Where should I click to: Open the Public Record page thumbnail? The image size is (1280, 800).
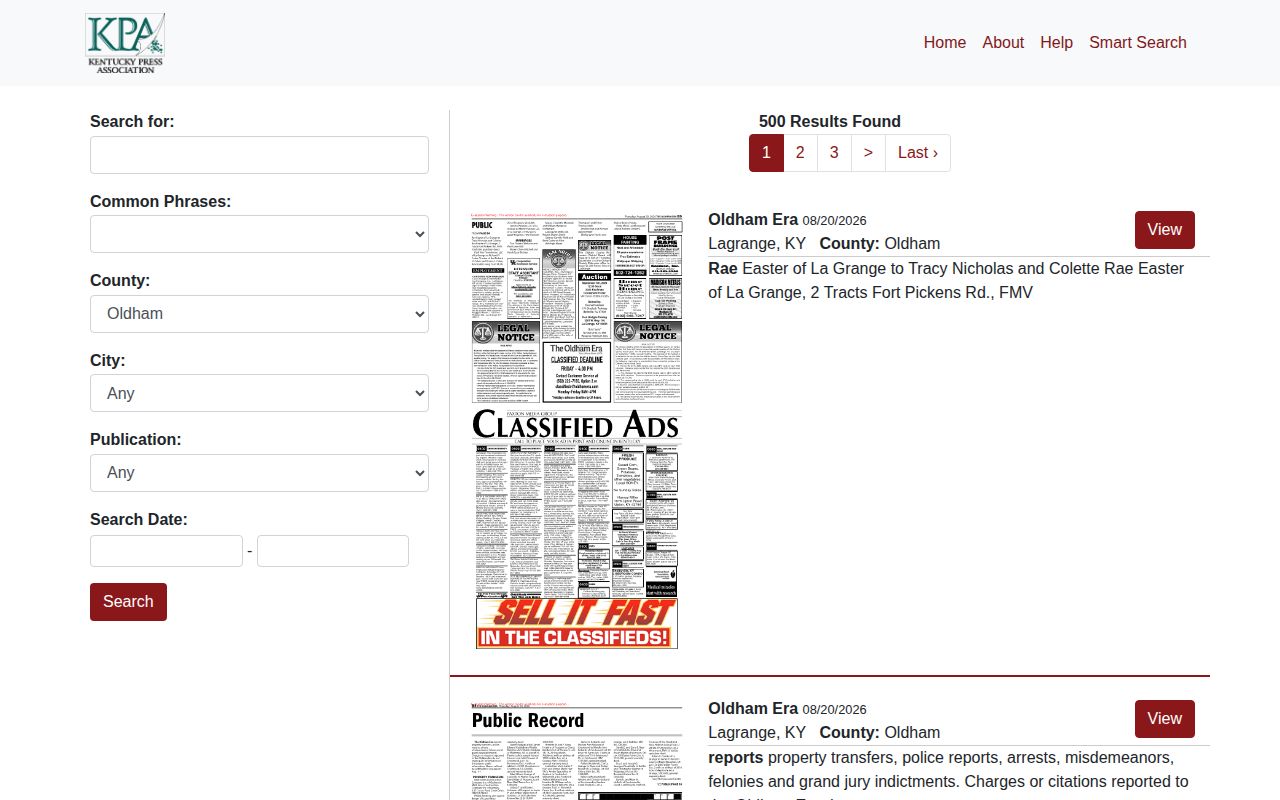pyautogui.click(x=577, y=750)
